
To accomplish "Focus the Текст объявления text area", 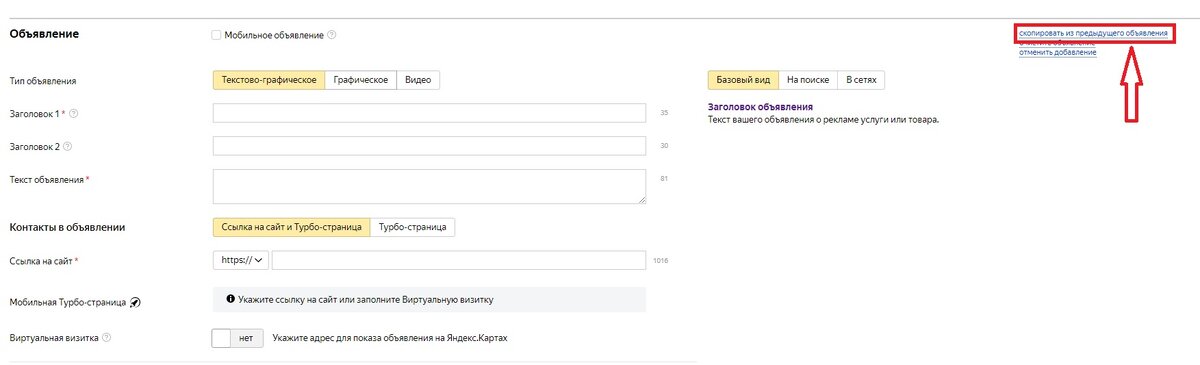I will (429, 186).
